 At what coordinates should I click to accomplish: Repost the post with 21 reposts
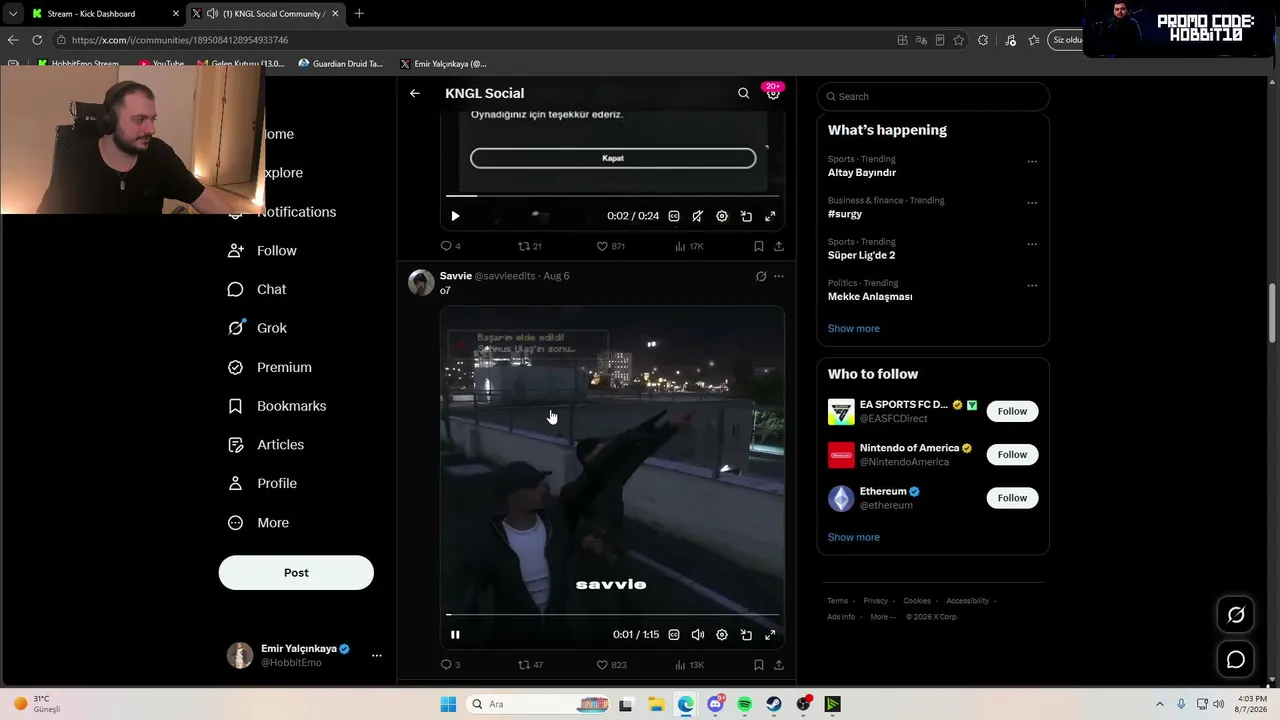[529, 246]
